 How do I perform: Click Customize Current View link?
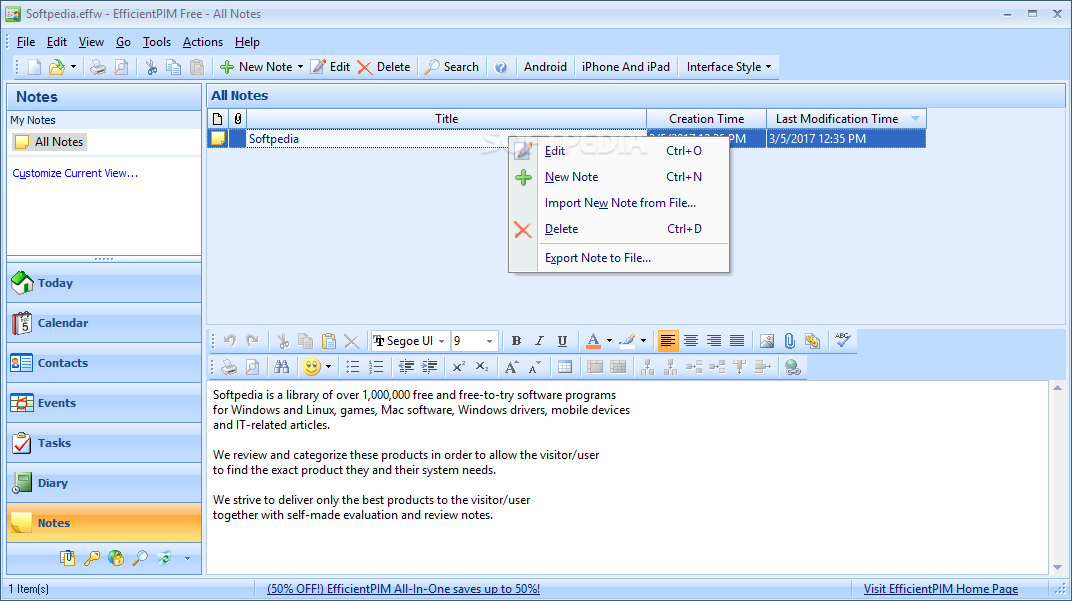[75, 174]
